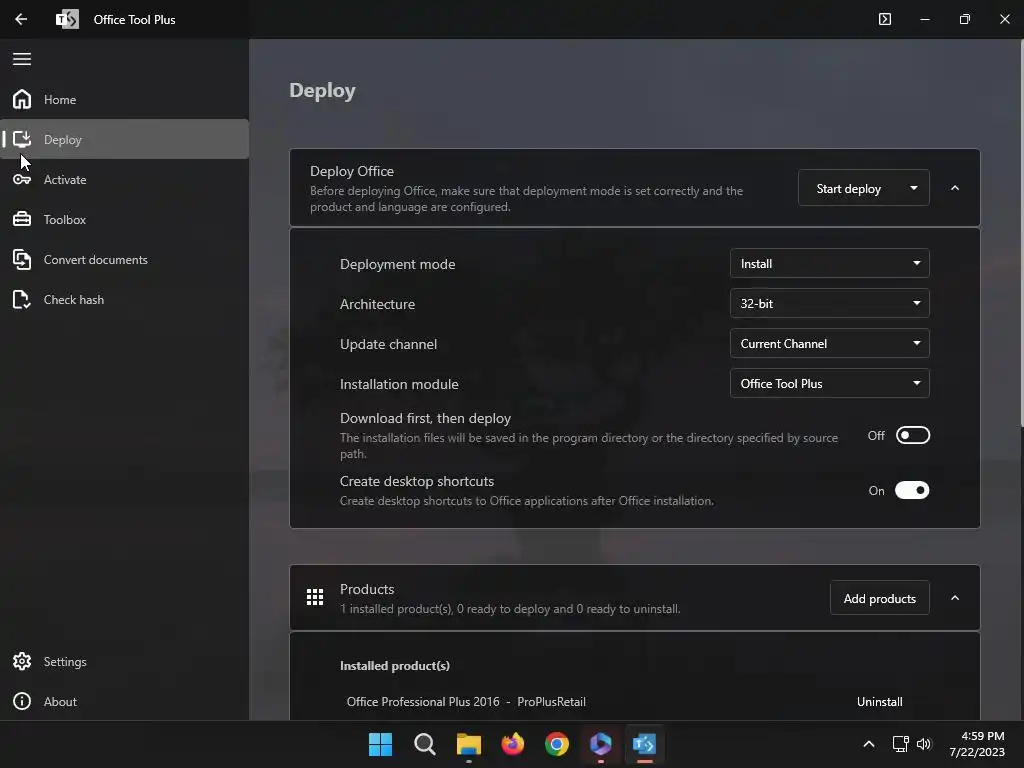
Task: Launch Google Chrome from taskbar
Action: point(556,744)
